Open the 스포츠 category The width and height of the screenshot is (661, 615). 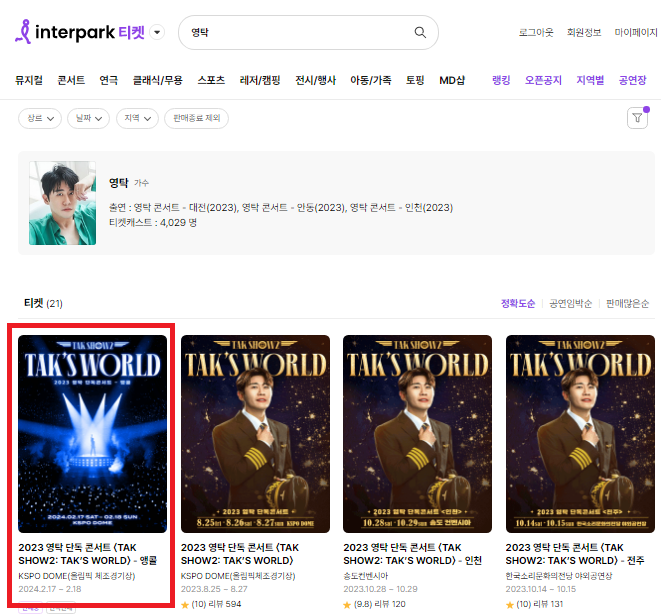pos(211,80)
